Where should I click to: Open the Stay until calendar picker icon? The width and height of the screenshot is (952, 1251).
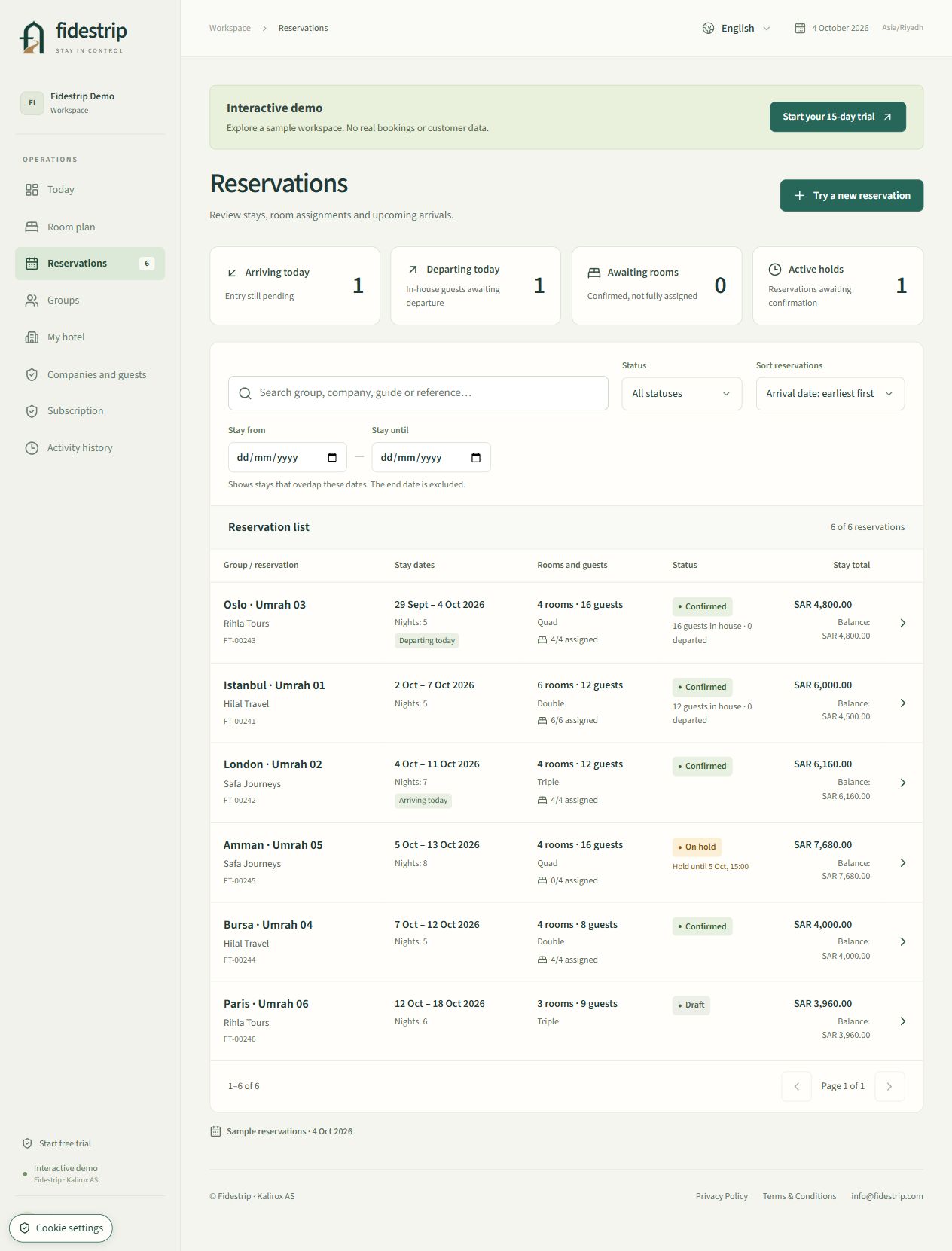(x=476, y=458)
